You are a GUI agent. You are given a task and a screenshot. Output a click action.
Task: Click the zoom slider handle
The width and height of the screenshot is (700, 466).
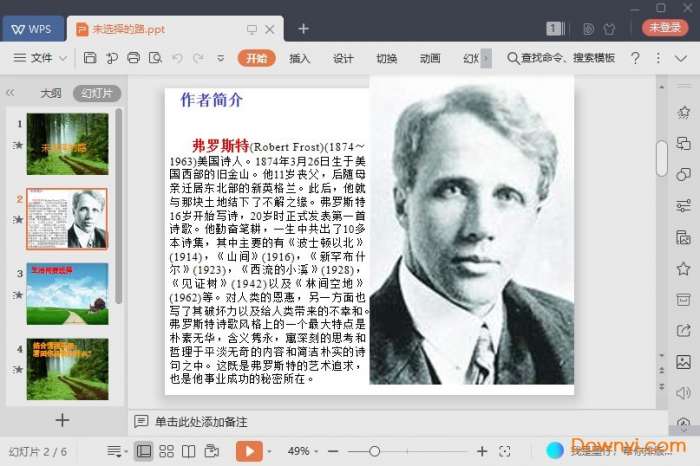coord(375,452)
